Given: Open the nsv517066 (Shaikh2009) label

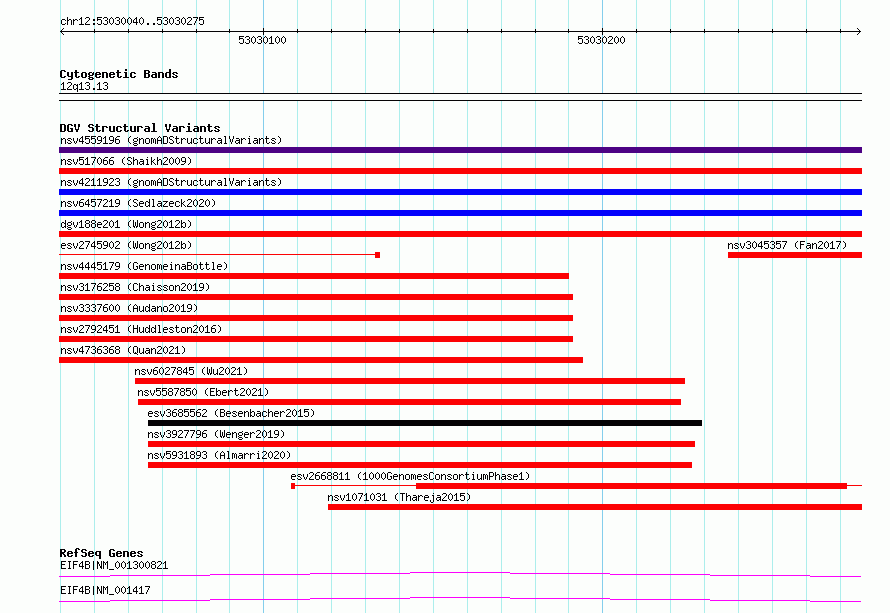Looking at the screenshot, I should pyautogui.click(x=126, y=161).
